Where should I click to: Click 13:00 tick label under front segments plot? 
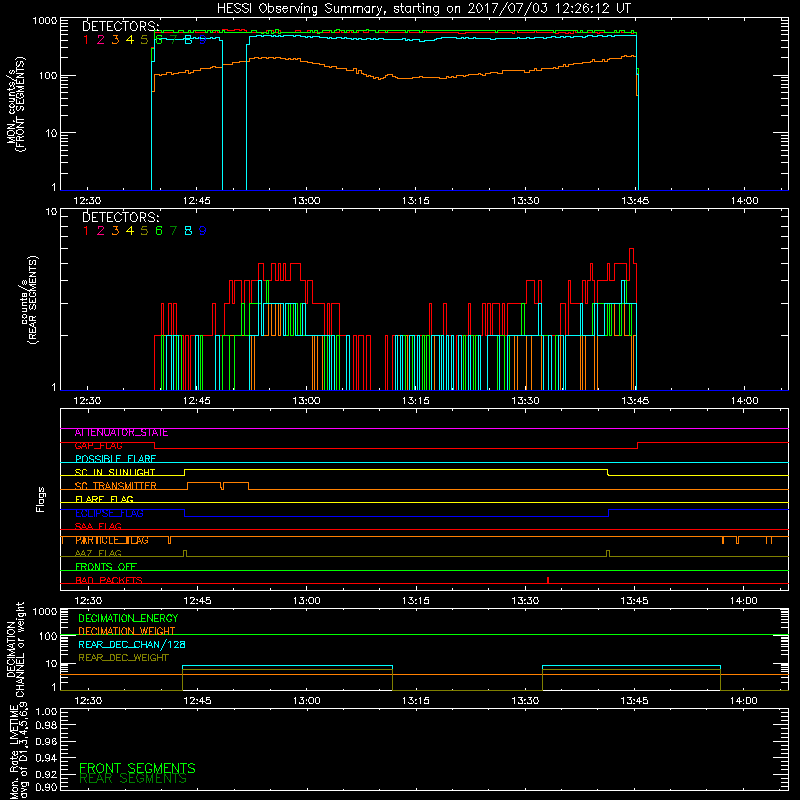306,201
